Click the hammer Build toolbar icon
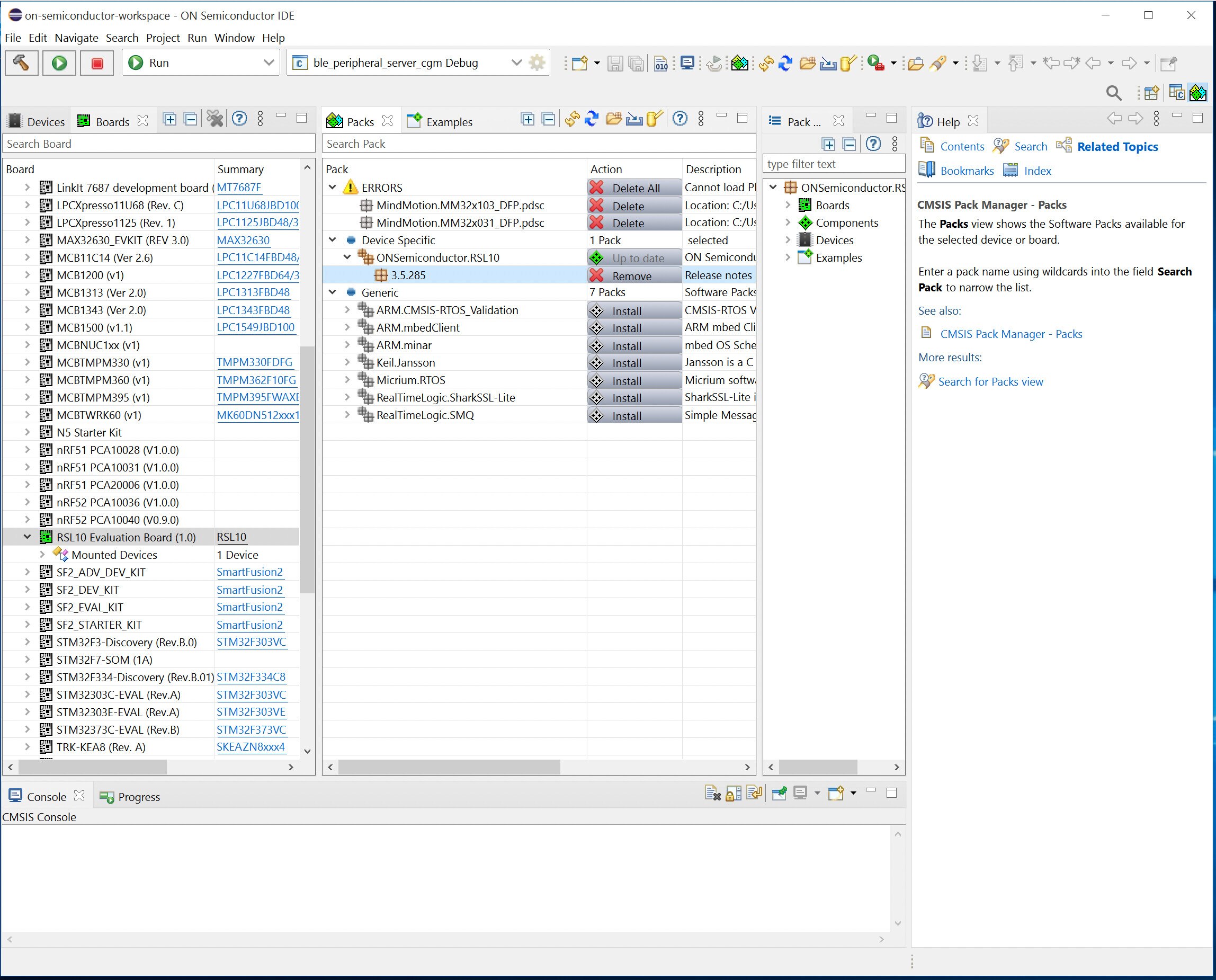The width and height of the screenshot is (1216, 980). point(21,63)
